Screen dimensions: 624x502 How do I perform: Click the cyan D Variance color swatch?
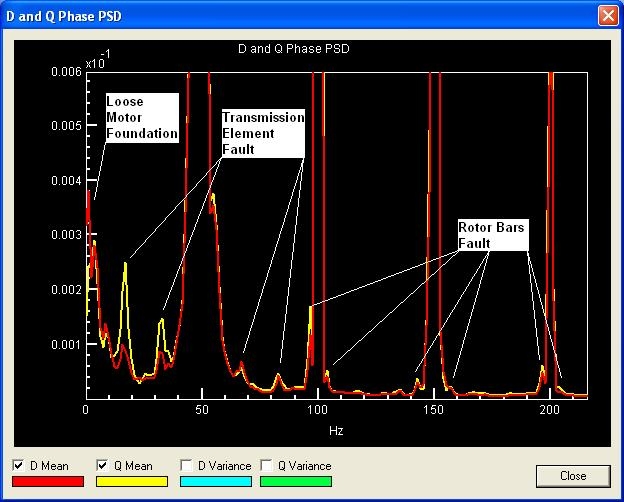click(x=214, y=481)
